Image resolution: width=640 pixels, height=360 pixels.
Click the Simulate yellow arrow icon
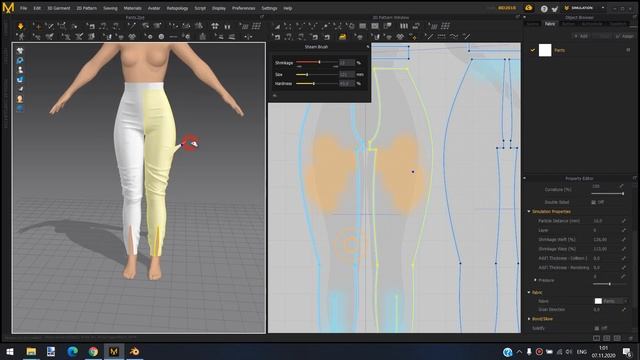pos(20,26)
